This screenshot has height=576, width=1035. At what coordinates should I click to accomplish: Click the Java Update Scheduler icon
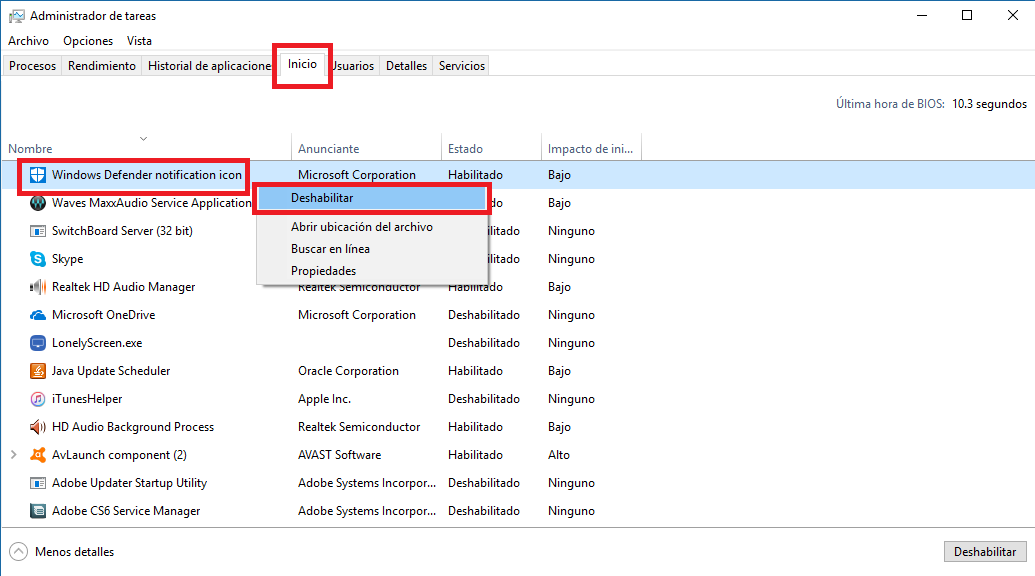click(38, 371)
